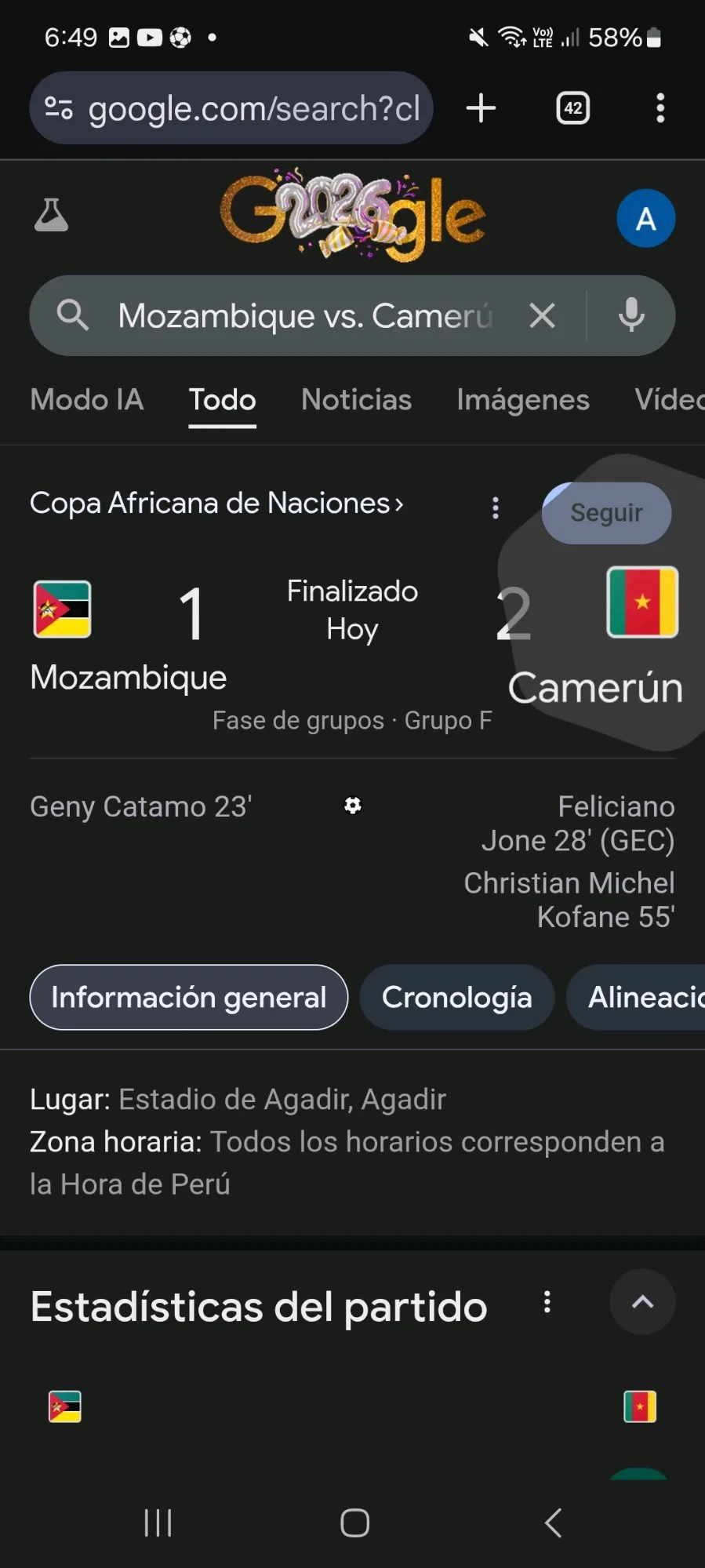Collapse the Estadísticas del partido section
The image size is (705, 1568).
[642, 1302]
